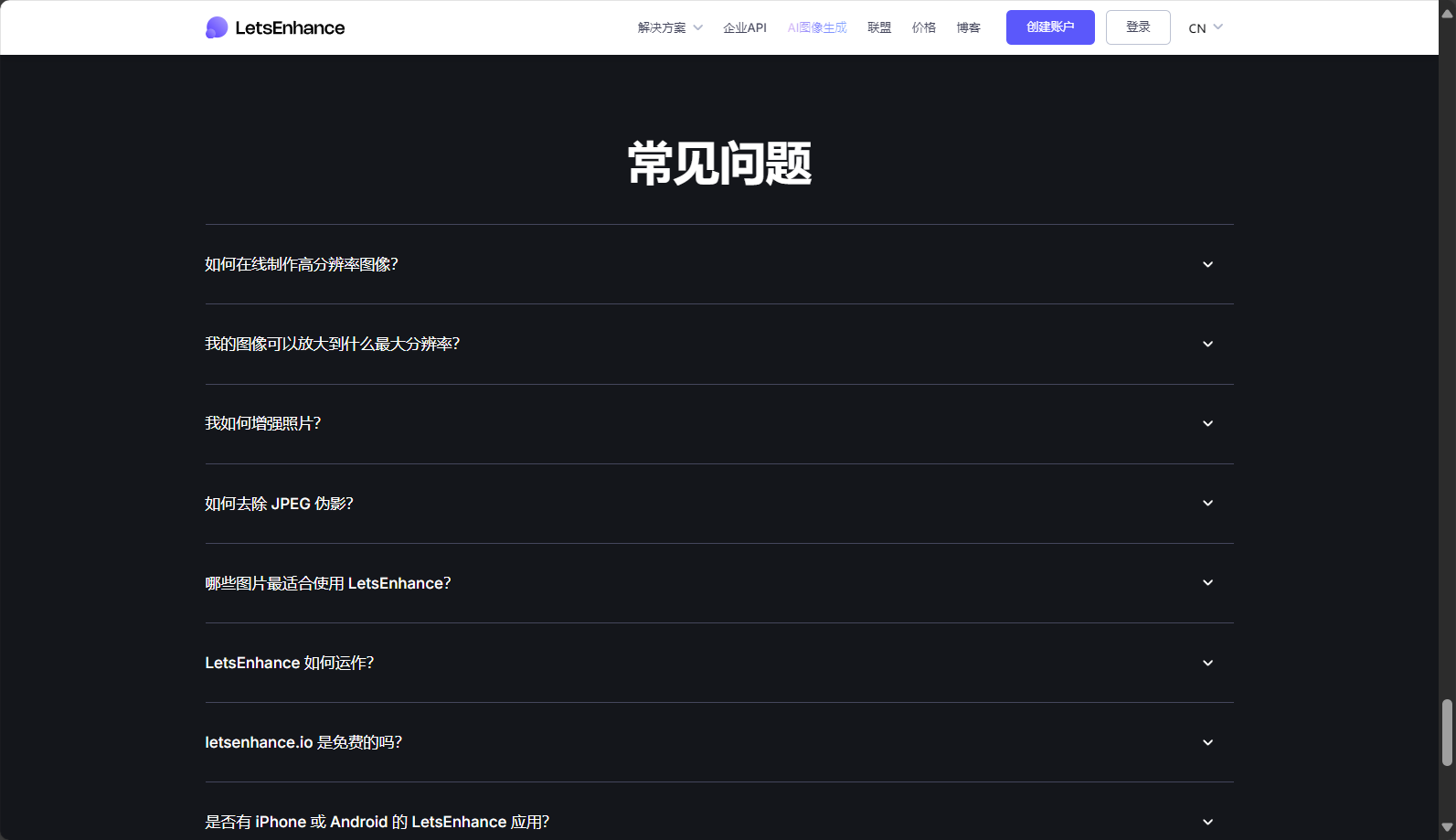Expand chevron for iPhone 或 Android 应用 question

click(1207, 823)
